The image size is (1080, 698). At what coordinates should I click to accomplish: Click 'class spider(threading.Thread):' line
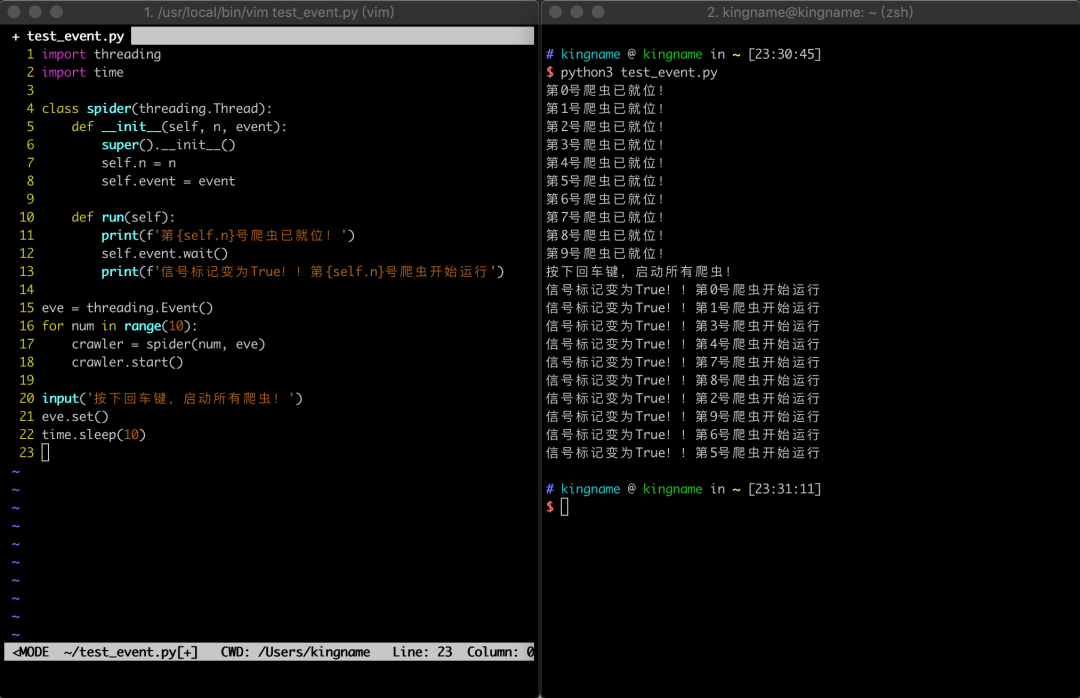pos(157,108)
